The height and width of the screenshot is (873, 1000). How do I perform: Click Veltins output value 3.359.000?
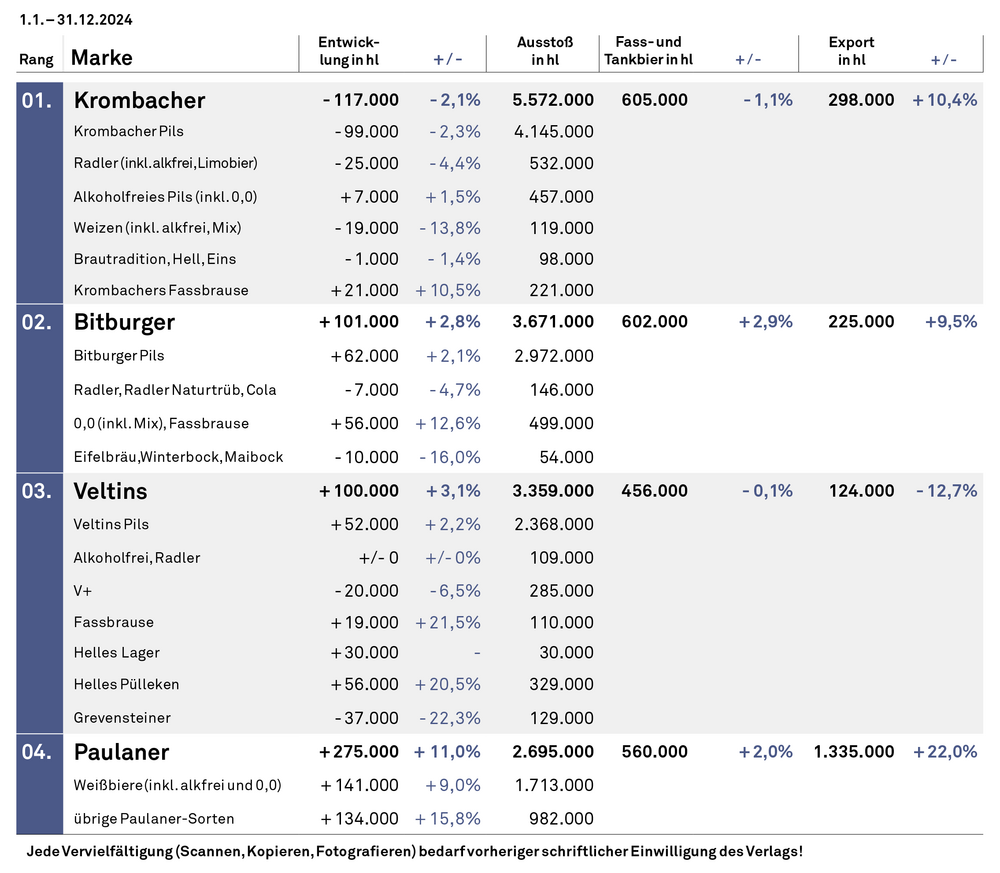[x=553, y=491]
